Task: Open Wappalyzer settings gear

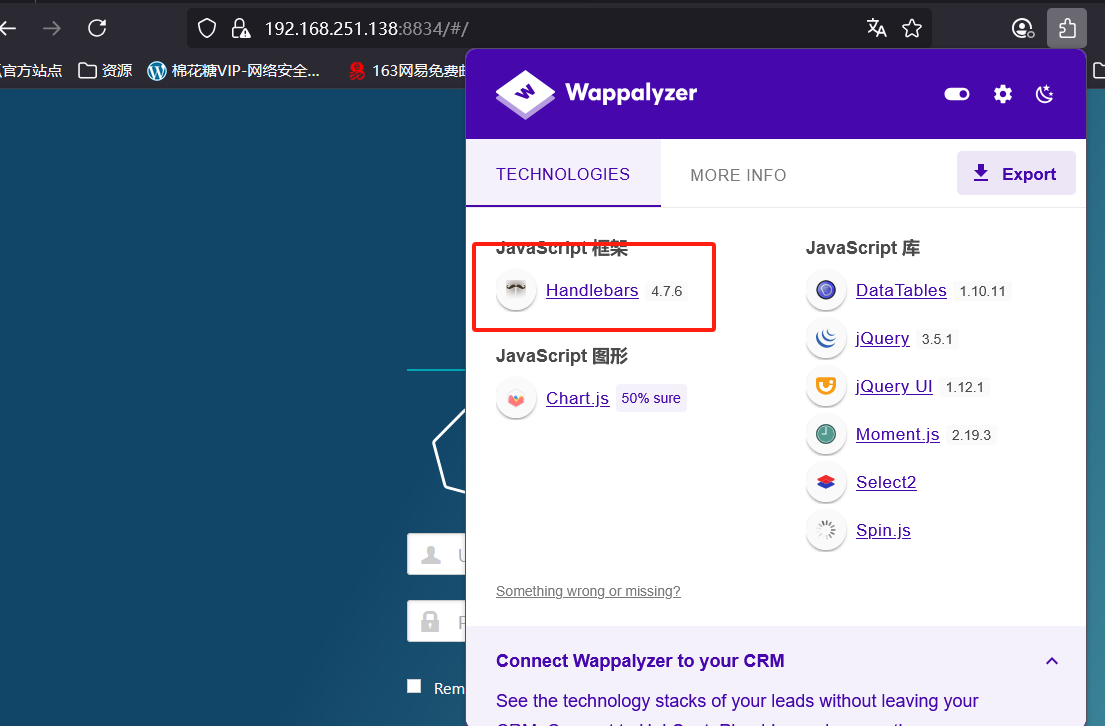Action: click(x=1003, y=94)
